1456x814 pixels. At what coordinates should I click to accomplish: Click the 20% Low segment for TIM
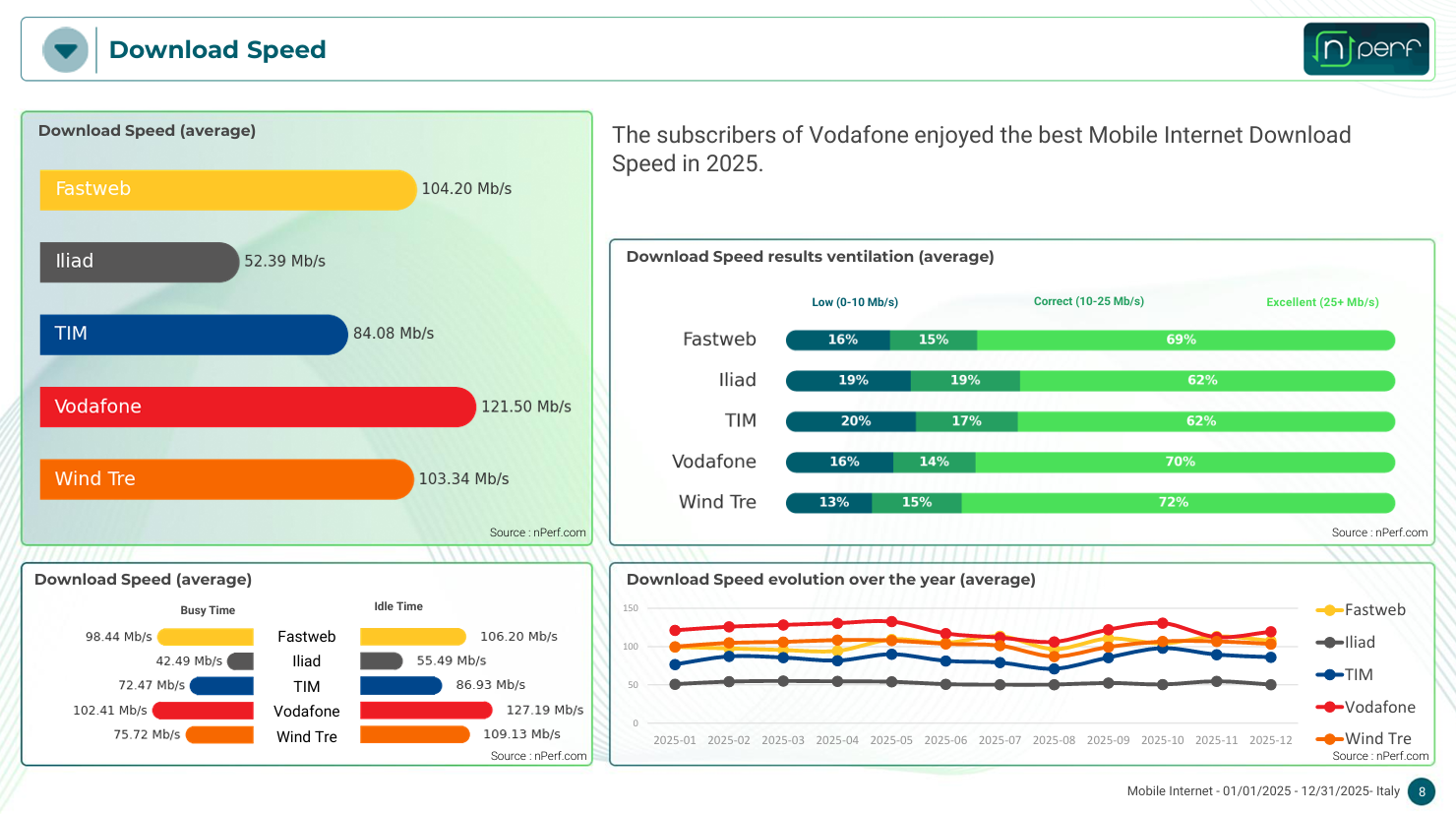pos(851,421)
